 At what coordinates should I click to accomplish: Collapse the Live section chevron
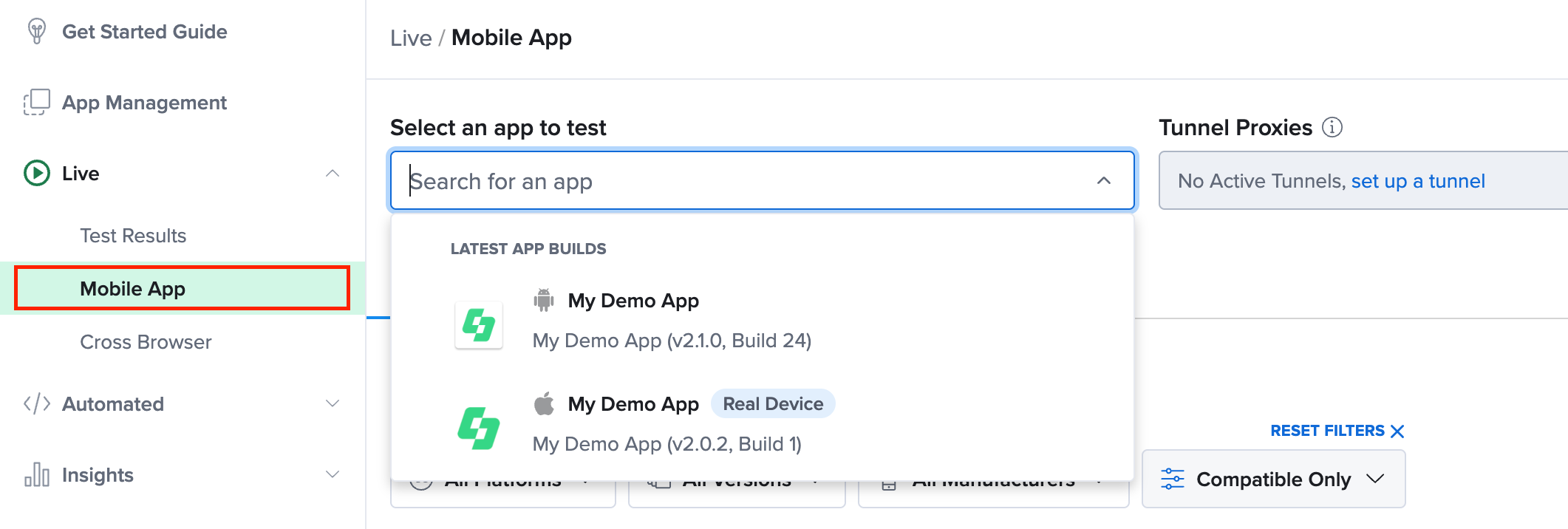[334, 173]
